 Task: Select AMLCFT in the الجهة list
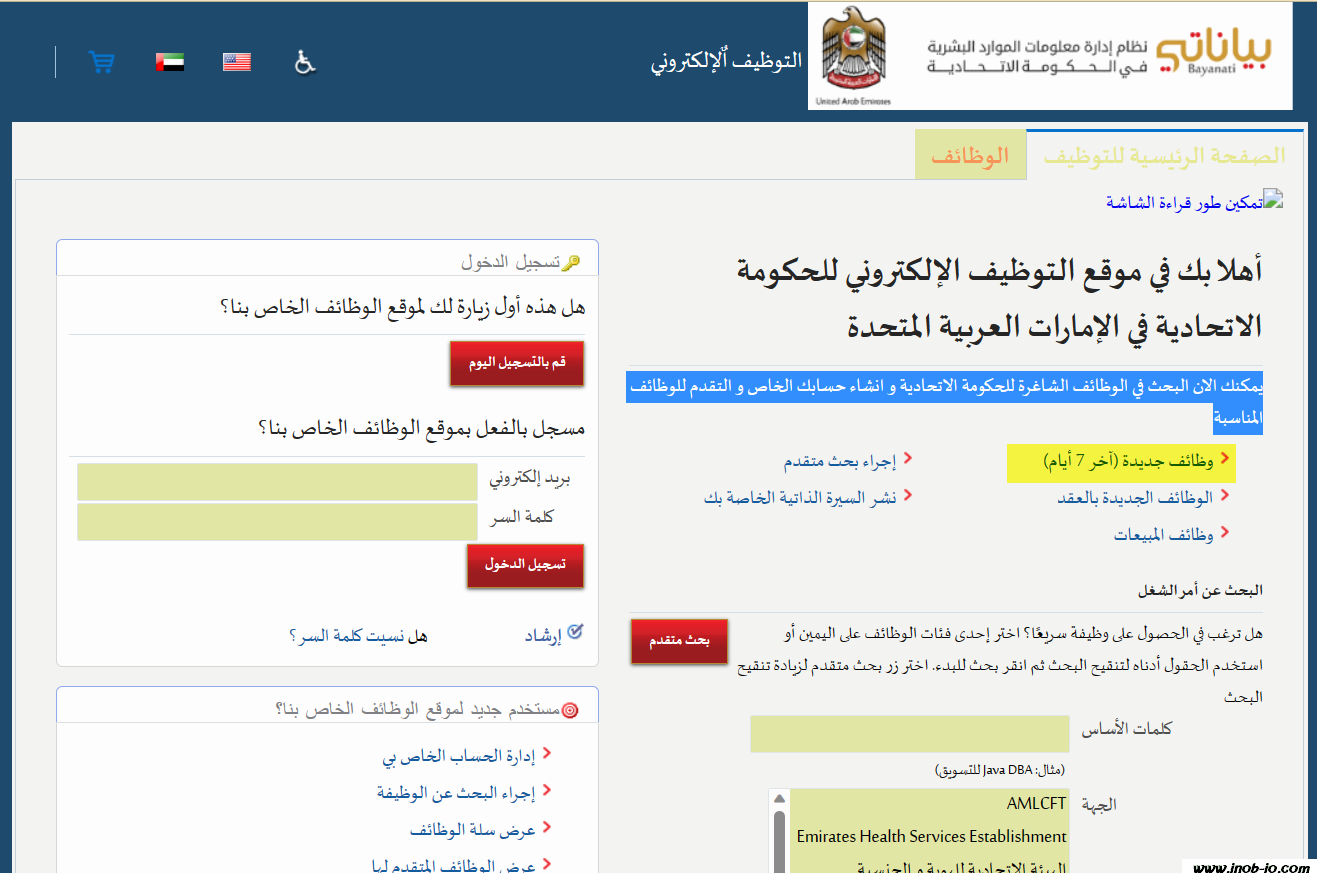(1036, 804)
